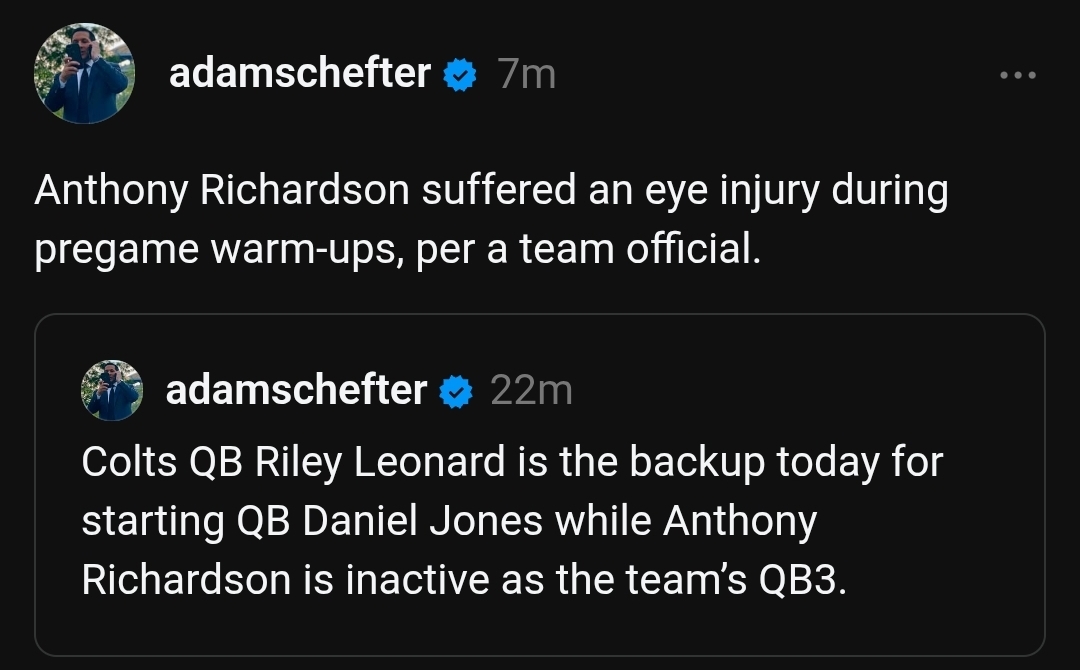Click the 'pregame warm-ups, per a team official' line
Screen dimensions: 1080x670
click(x=398, y=249)
